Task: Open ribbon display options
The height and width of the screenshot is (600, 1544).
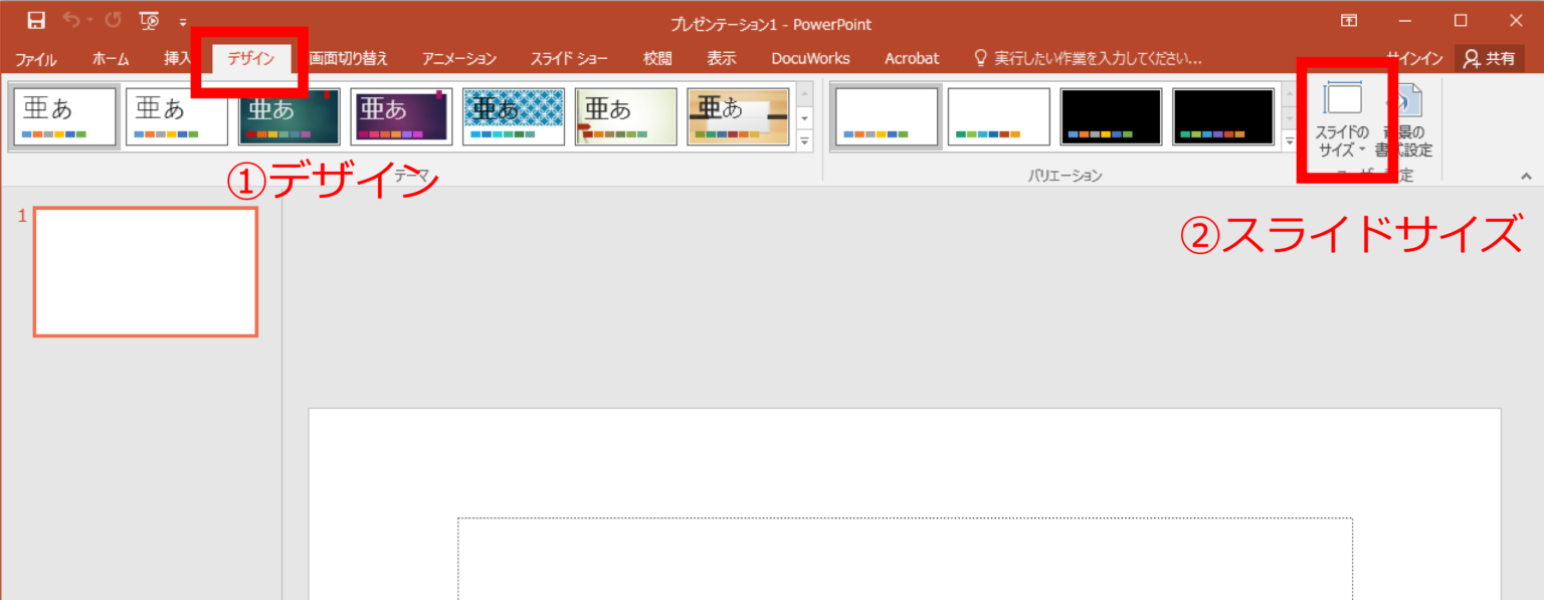Action: (x=1349, y=19)
